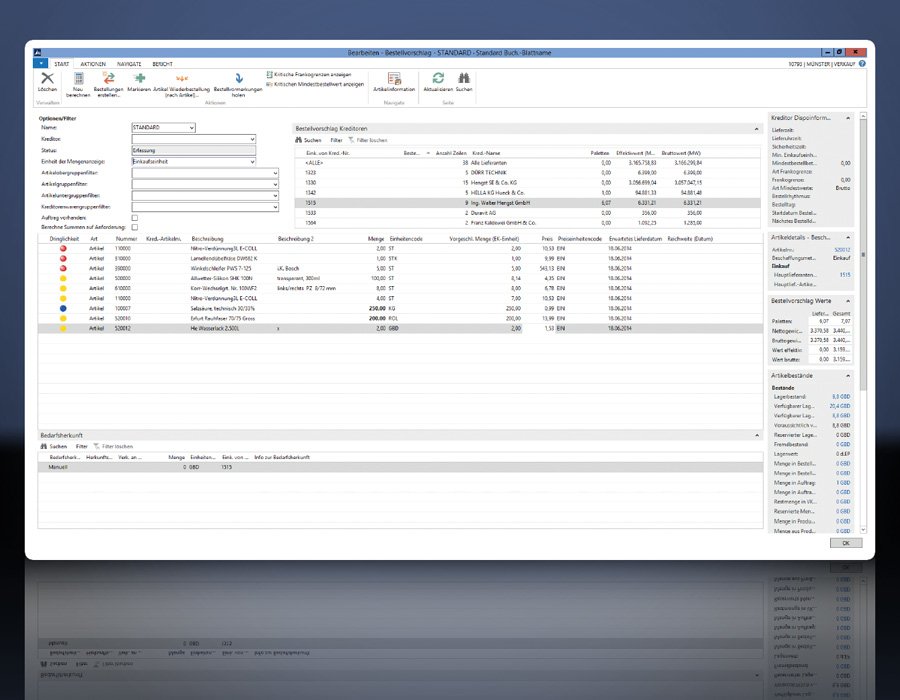Click the green Markieren plus icon
Viewport: 900px width, 700px height.
(139, 79)
